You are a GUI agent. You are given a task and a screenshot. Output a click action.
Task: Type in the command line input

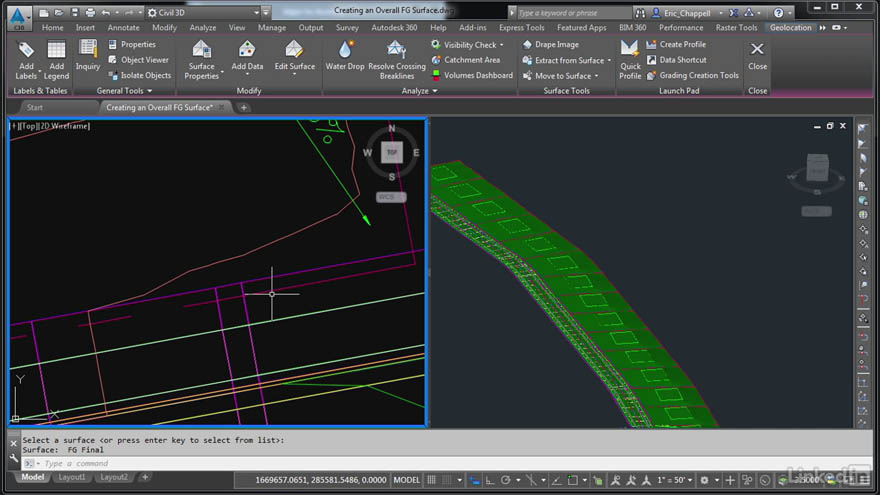tap(446, 464)
